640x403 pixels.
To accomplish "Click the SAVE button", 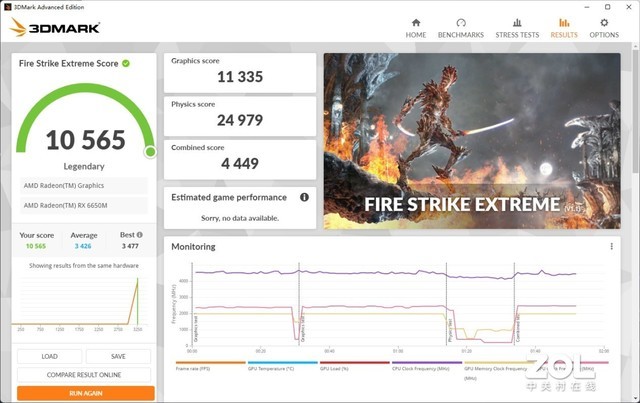I will [118, 356].
